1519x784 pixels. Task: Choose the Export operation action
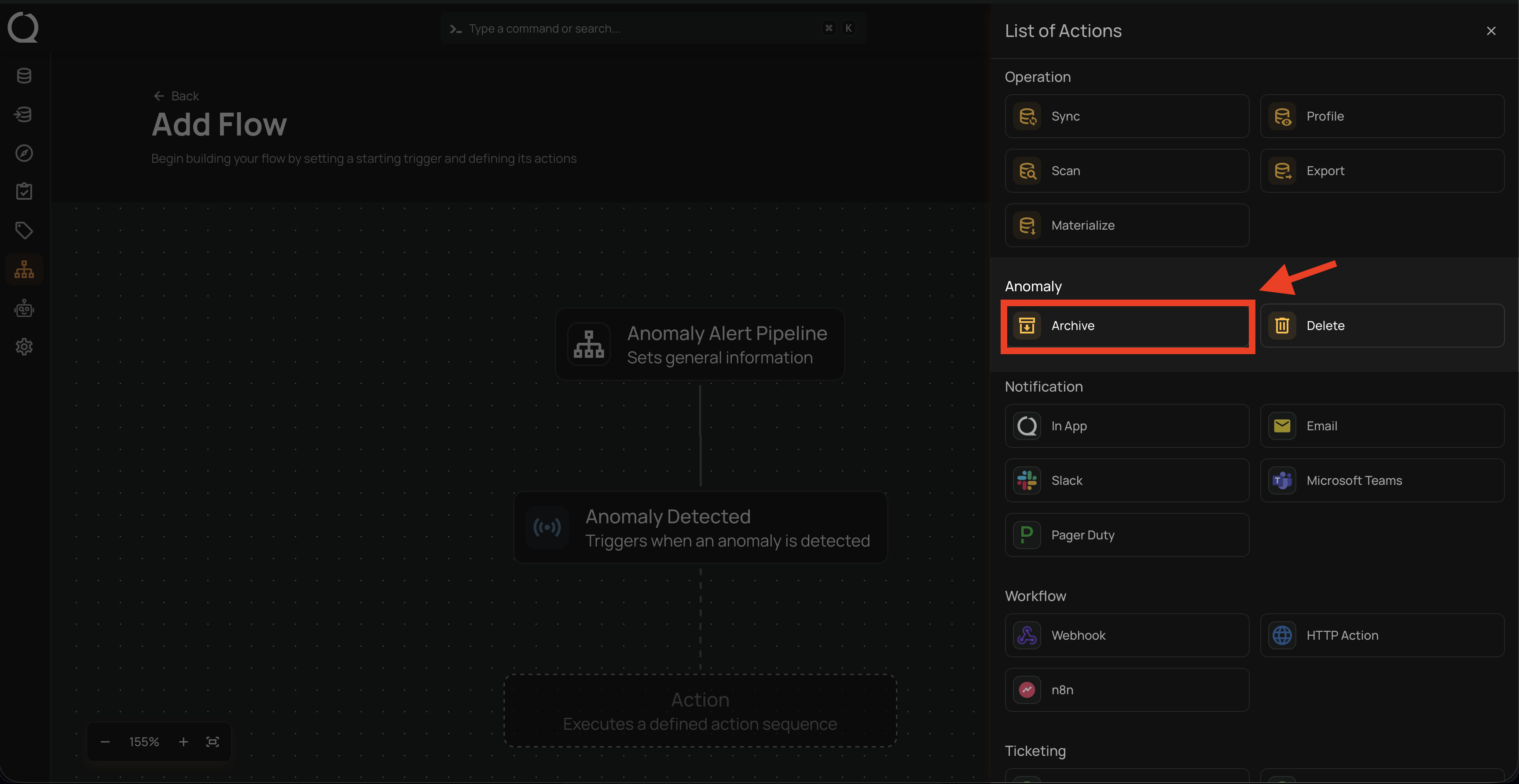[x=1382, y=171]
